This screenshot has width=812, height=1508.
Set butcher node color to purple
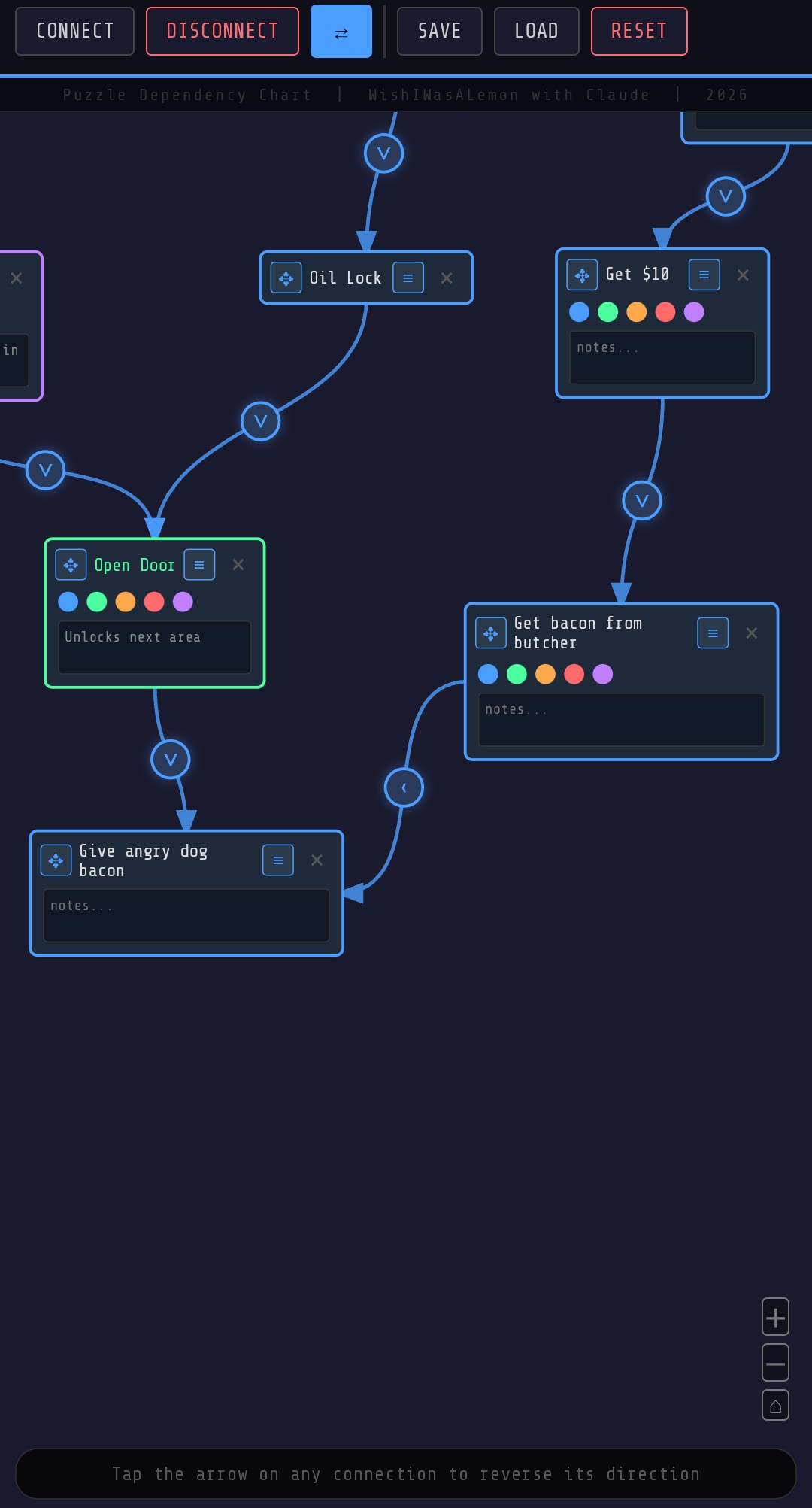(603, 674)
